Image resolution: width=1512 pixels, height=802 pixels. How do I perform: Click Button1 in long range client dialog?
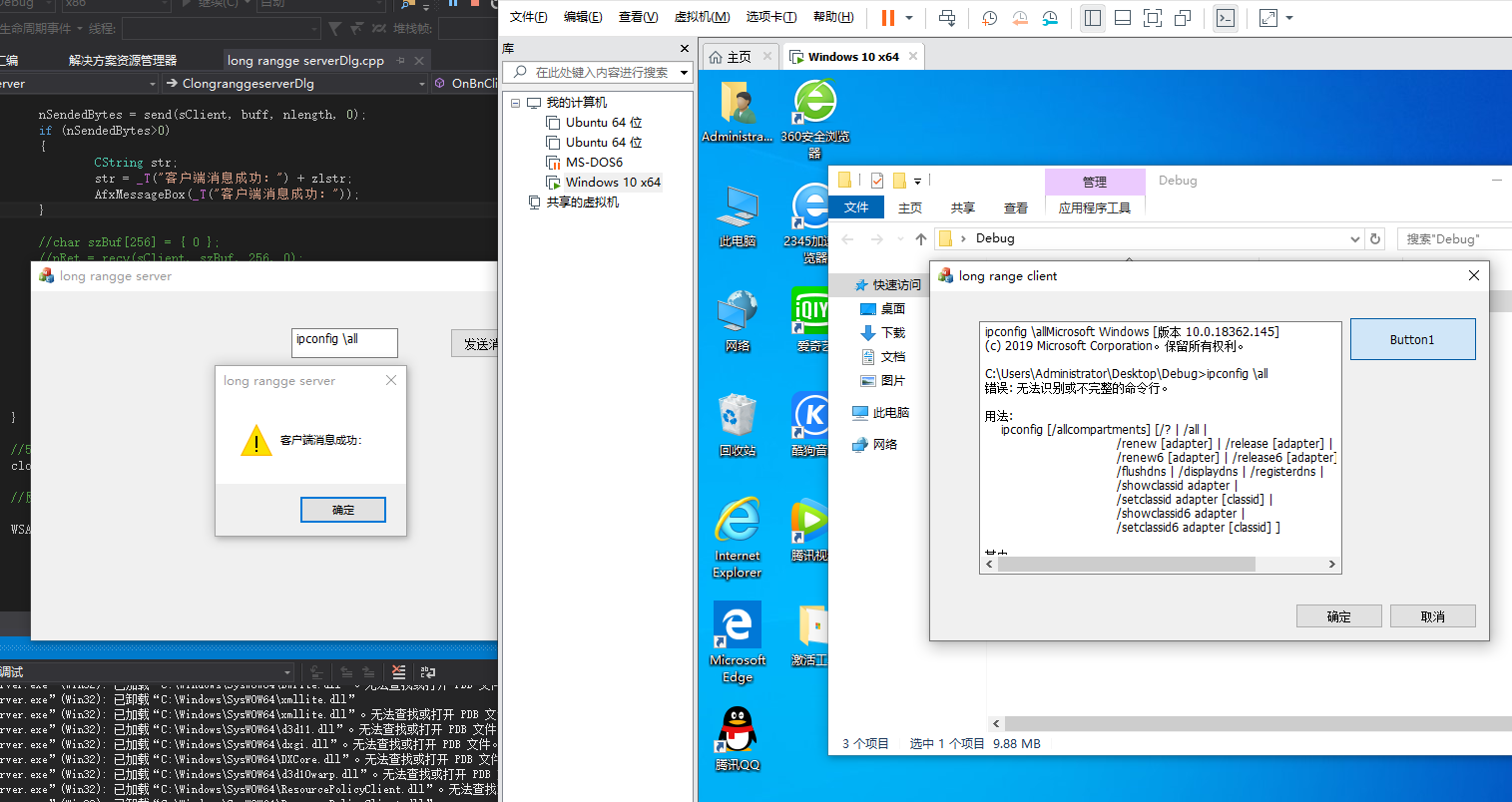[1412, 339]
